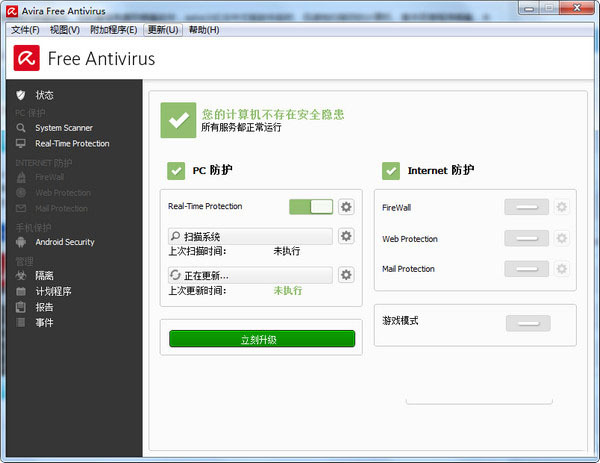Image resolution: width=600 pixels, height=463 pixels.
Task: Select System Scanner in the sidebar
Action: pyautogui.click(x=63, y=128)
